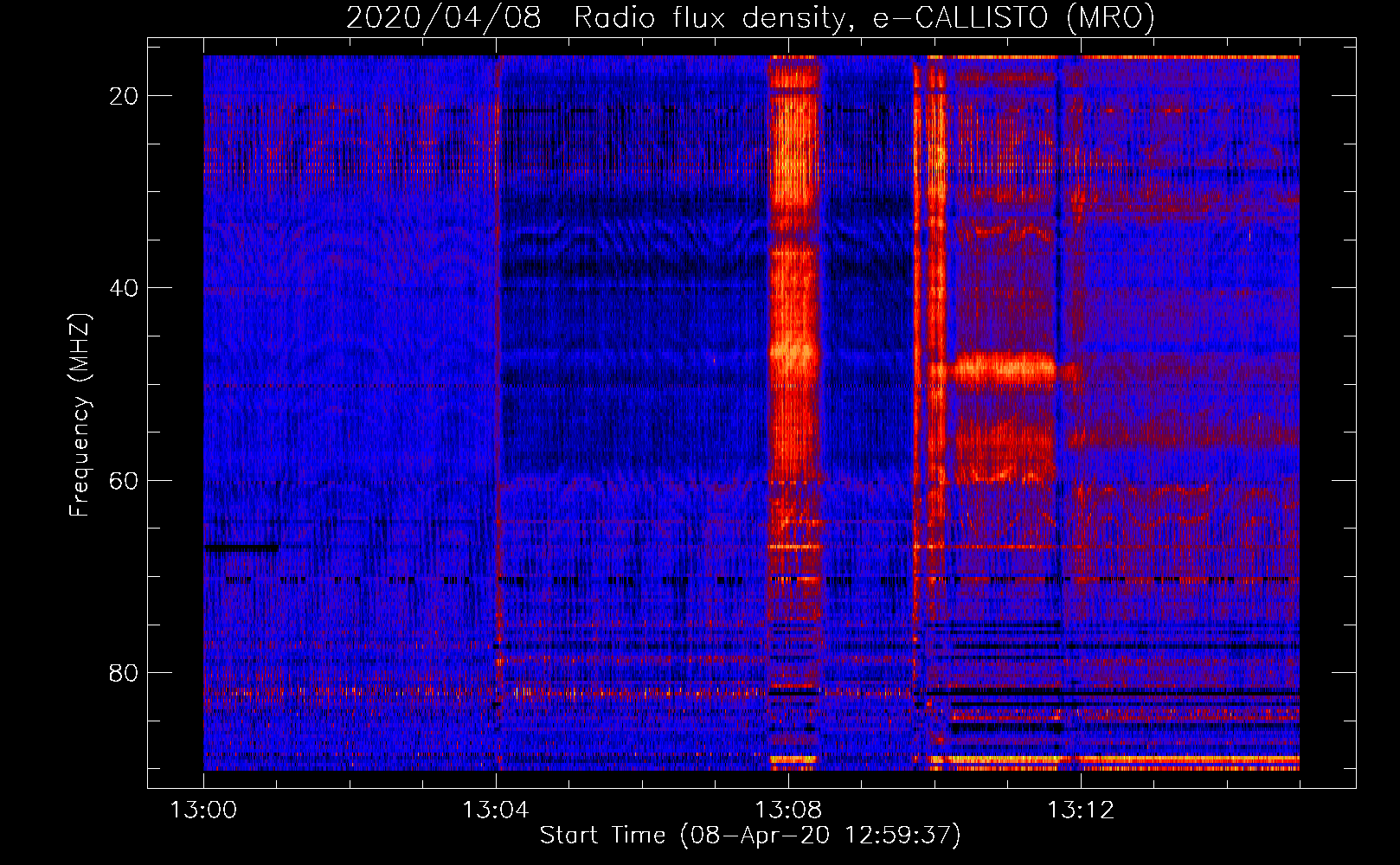The image size is (1400, 865).
Task: Click the 80 MHz frequency tick label
Action: [124, 672]
